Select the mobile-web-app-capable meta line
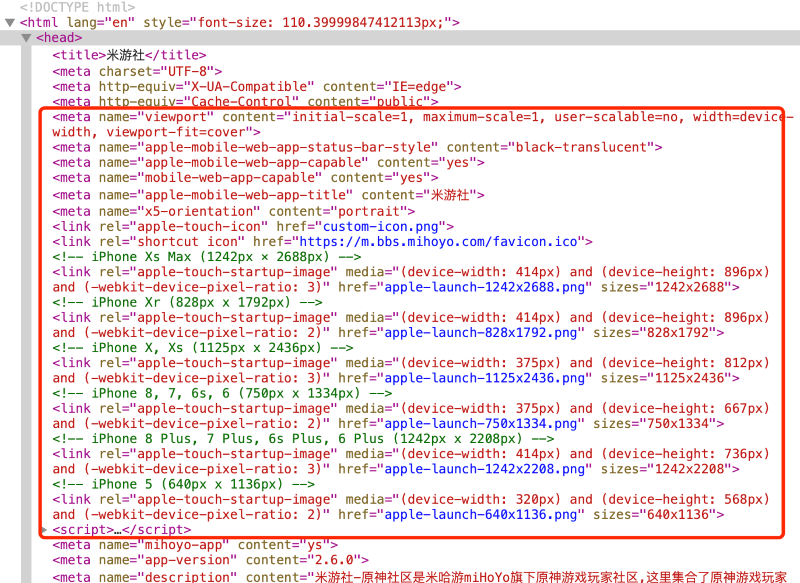Image resolution: width=800 pixels, height=583 pixels. 245,178
